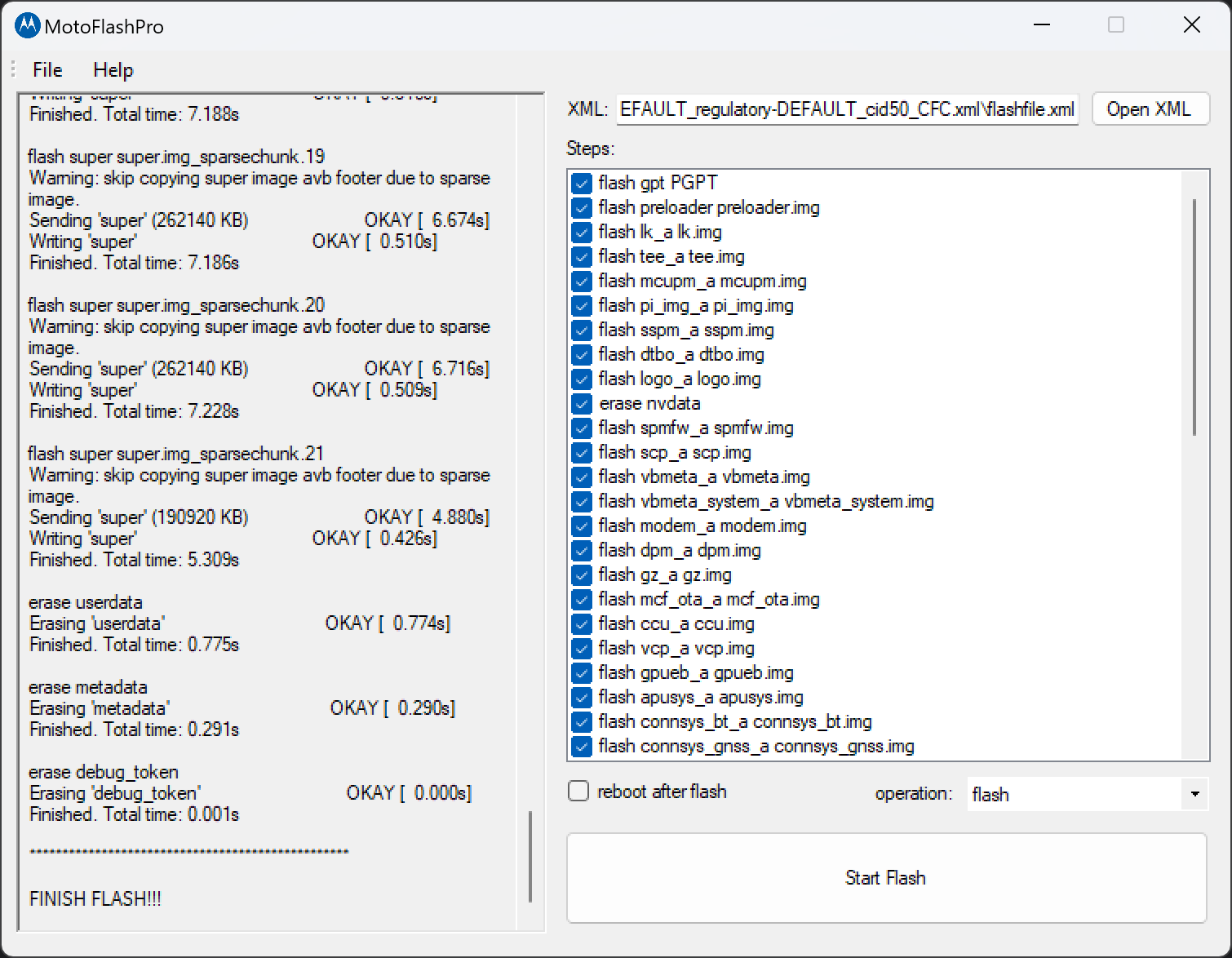
Task: Open the operation combo box showing flash
Action: coord(1075,794)
